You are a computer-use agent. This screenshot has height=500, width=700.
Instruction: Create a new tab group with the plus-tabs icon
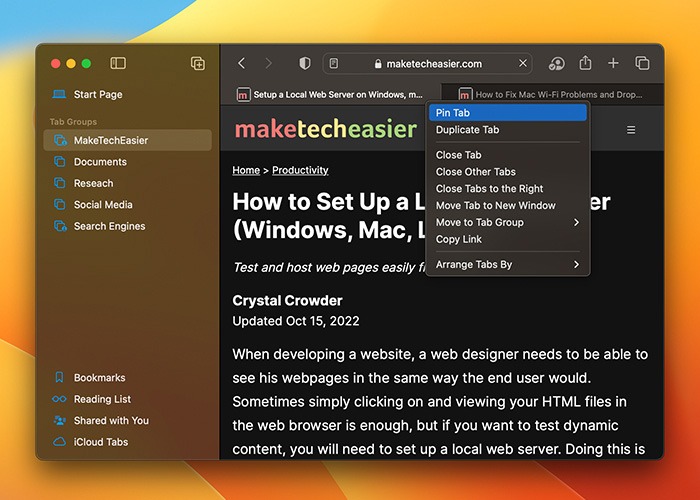click(x=198, y=63)
